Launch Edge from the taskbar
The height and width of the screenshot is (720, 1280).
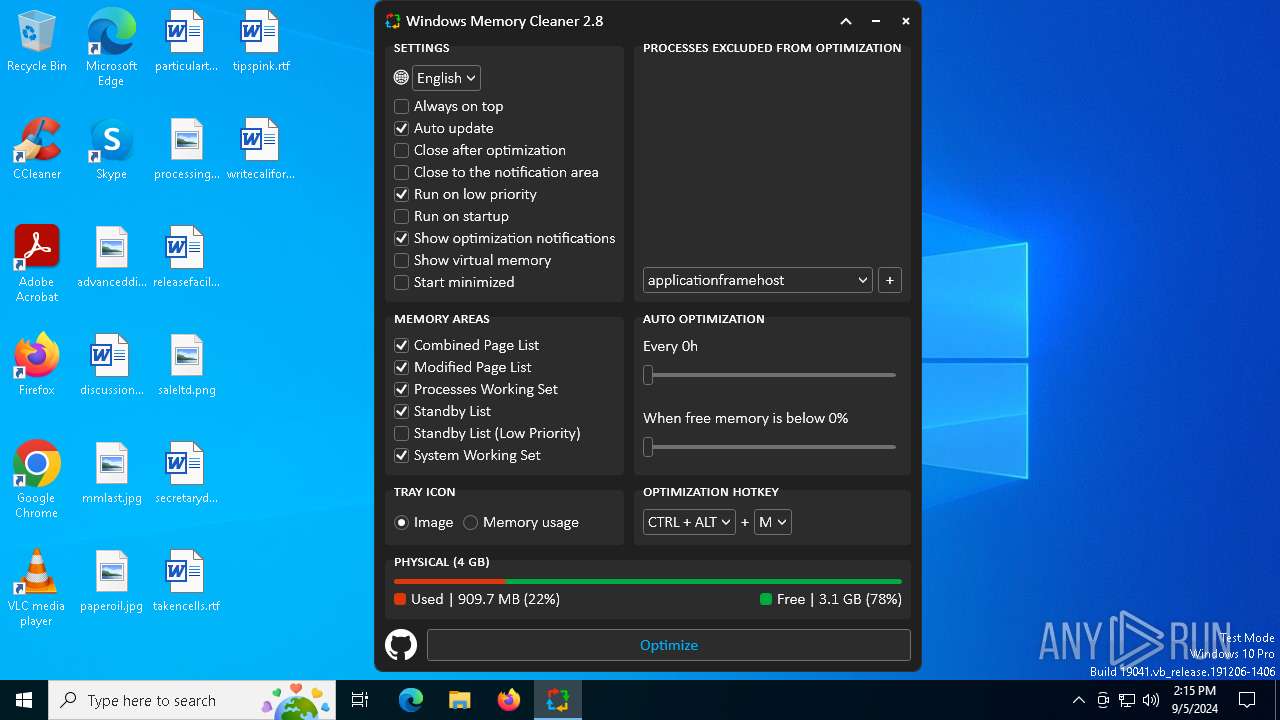tap(411, 700)
